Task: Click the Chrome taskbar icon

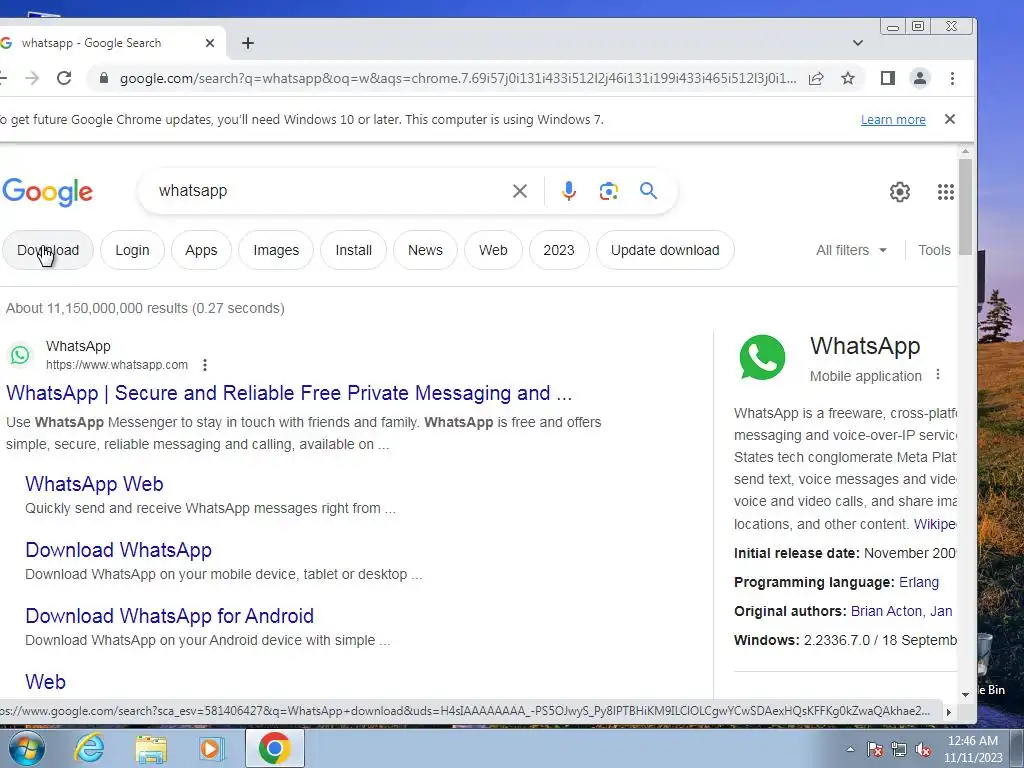Action: tap(274, 748)
